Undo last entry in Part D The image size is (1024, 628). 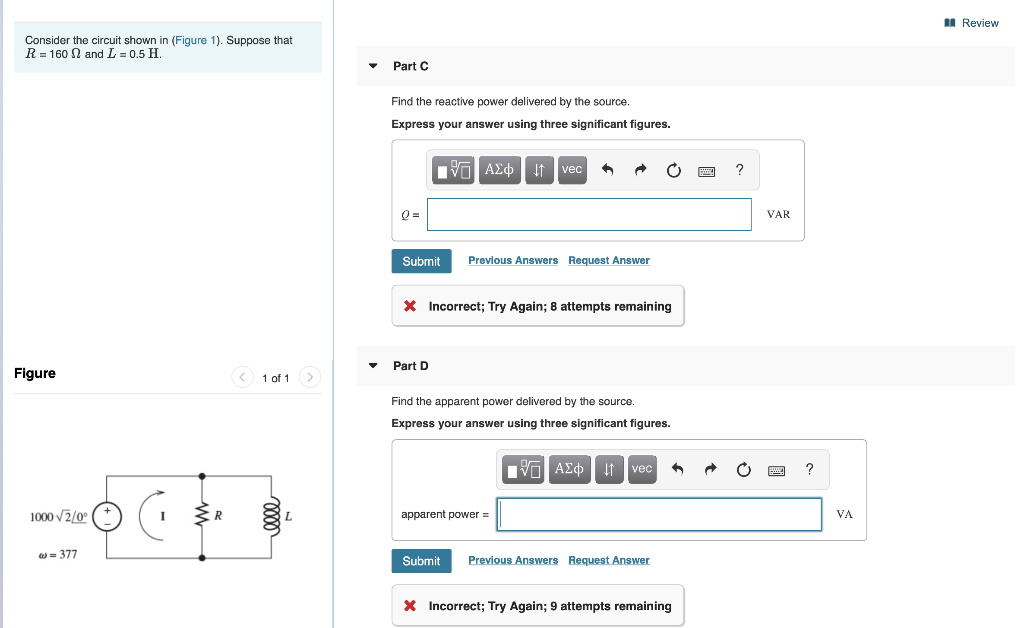pyautogui.click(x=677, y=470)
